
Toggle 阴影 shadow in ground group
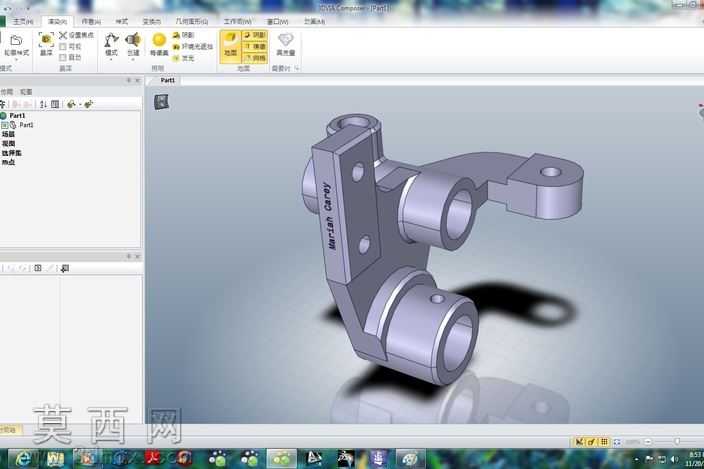(x=255, y=35)
